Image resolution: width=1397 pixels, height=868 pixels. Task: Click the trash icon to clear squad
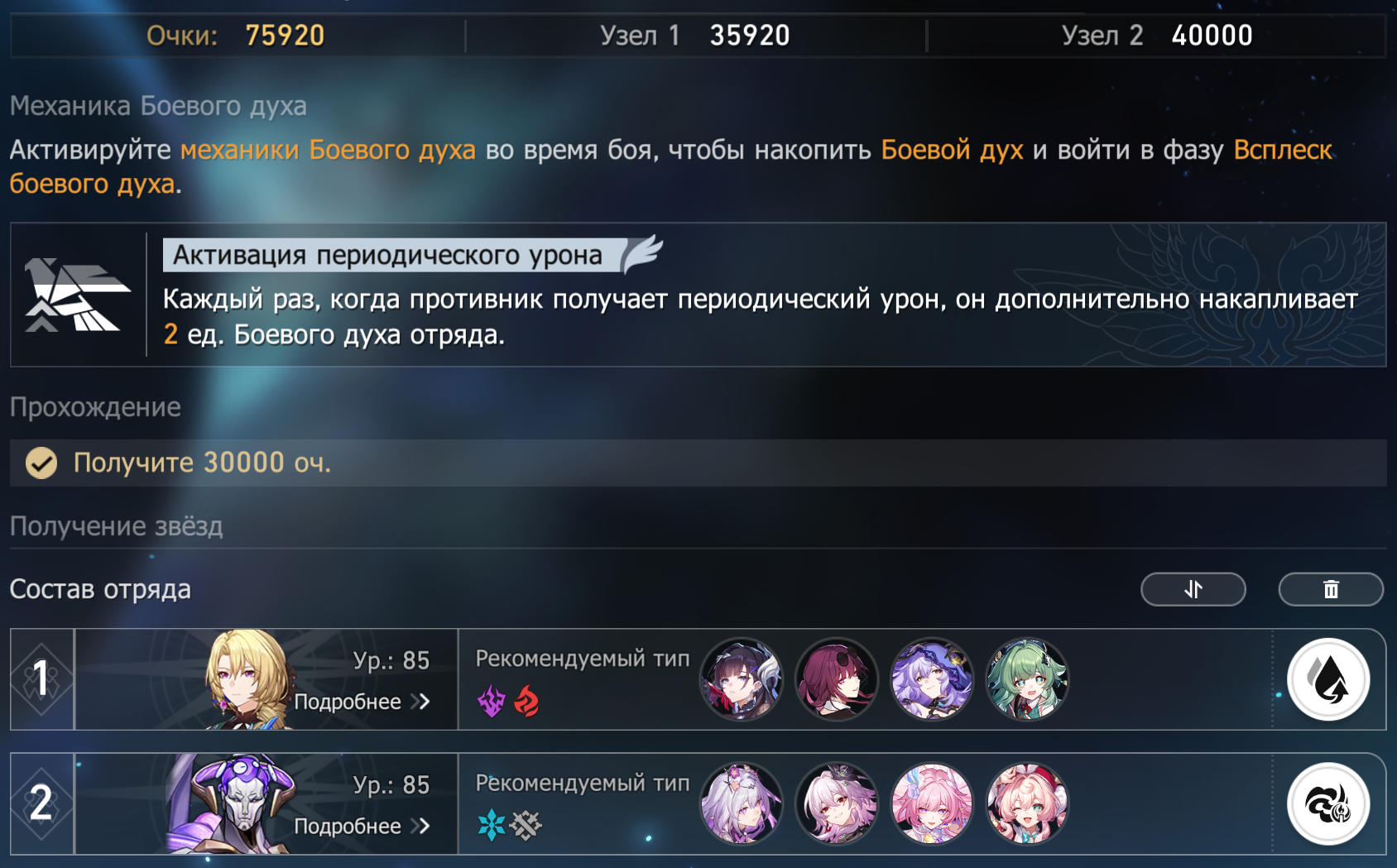pos(1331,589)
